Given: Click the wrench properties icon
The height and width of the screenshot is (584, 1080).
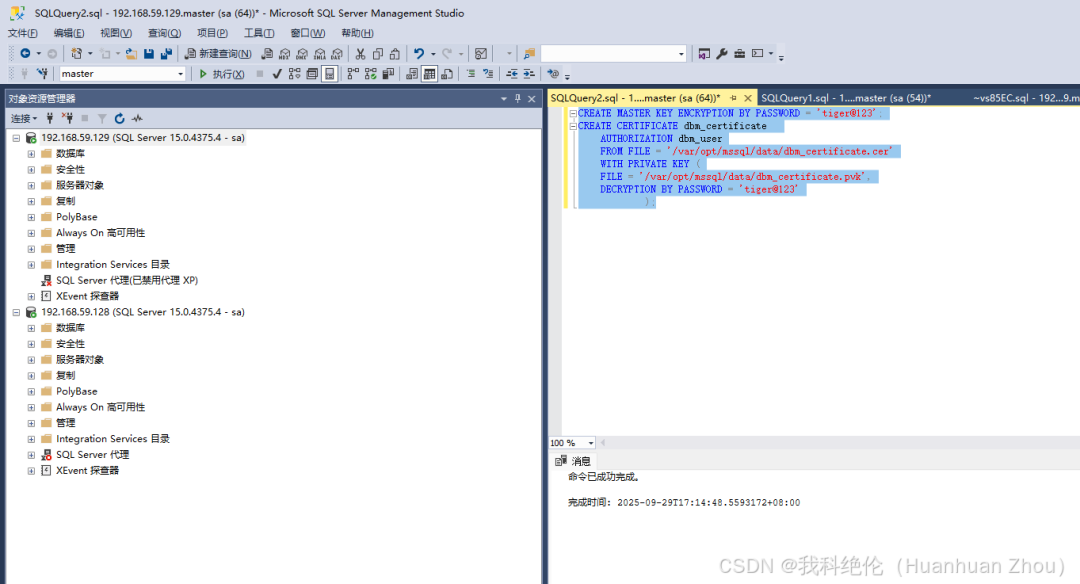Looking at the screenshot, I should 722,53.
